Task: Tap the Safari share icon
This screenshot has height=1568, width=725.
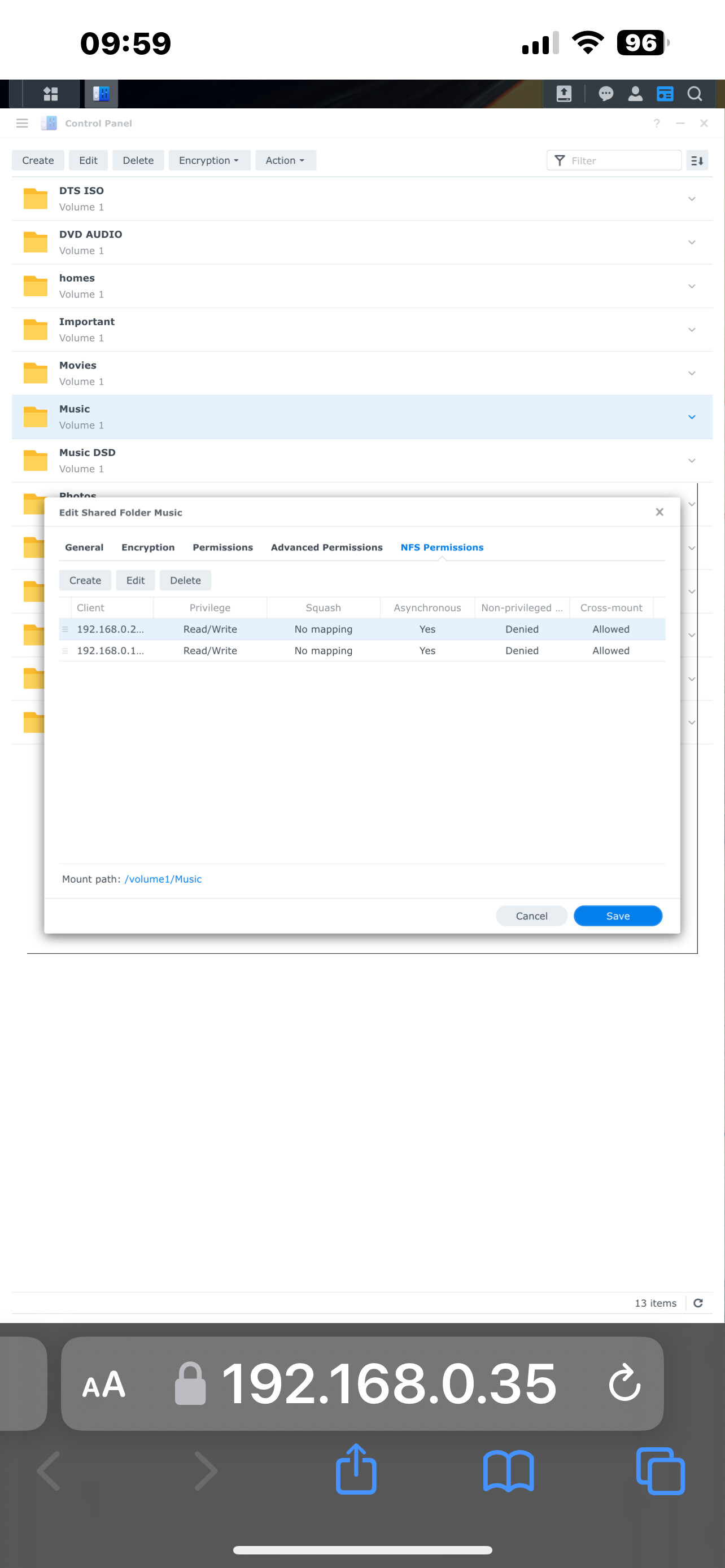Action: (x=356, y=1468)
